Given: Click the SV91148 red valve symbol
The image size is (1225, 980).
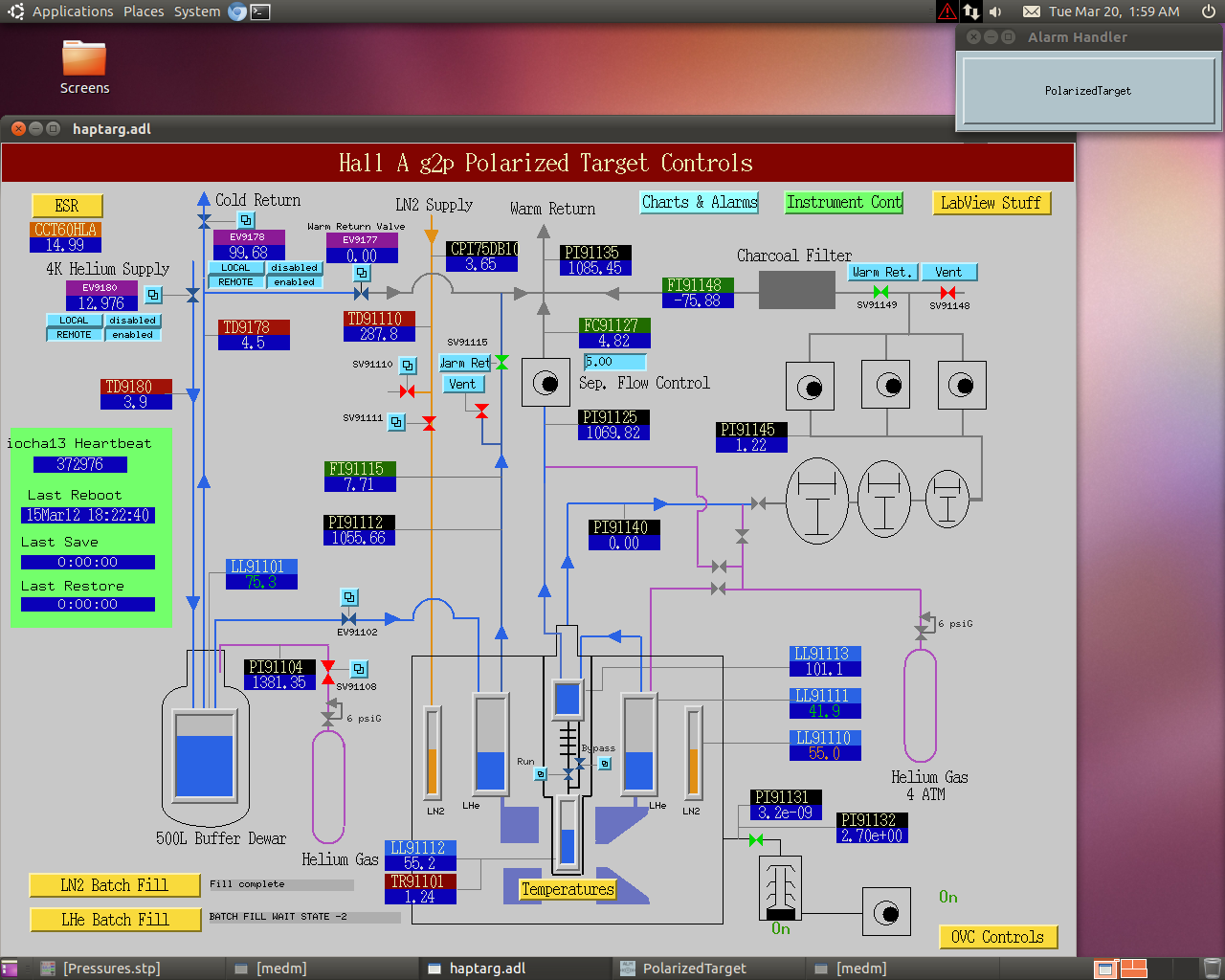Looking at the screenshot, I should coord(947,292).
